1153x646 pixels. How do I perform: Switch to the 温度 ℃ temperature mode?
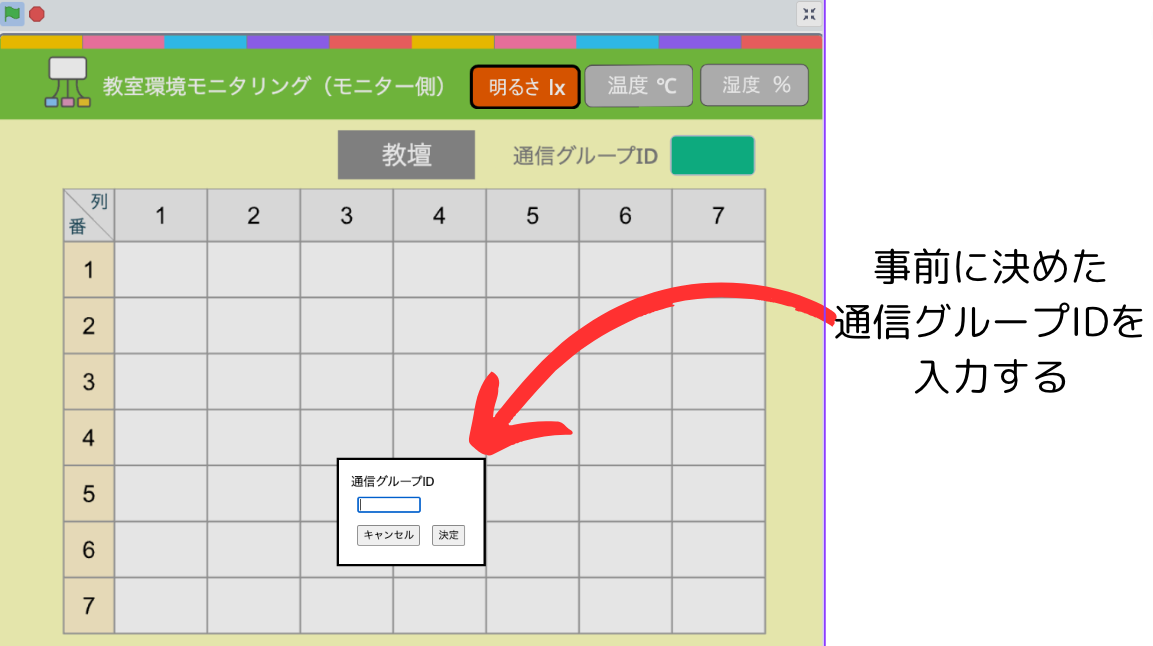641,86
